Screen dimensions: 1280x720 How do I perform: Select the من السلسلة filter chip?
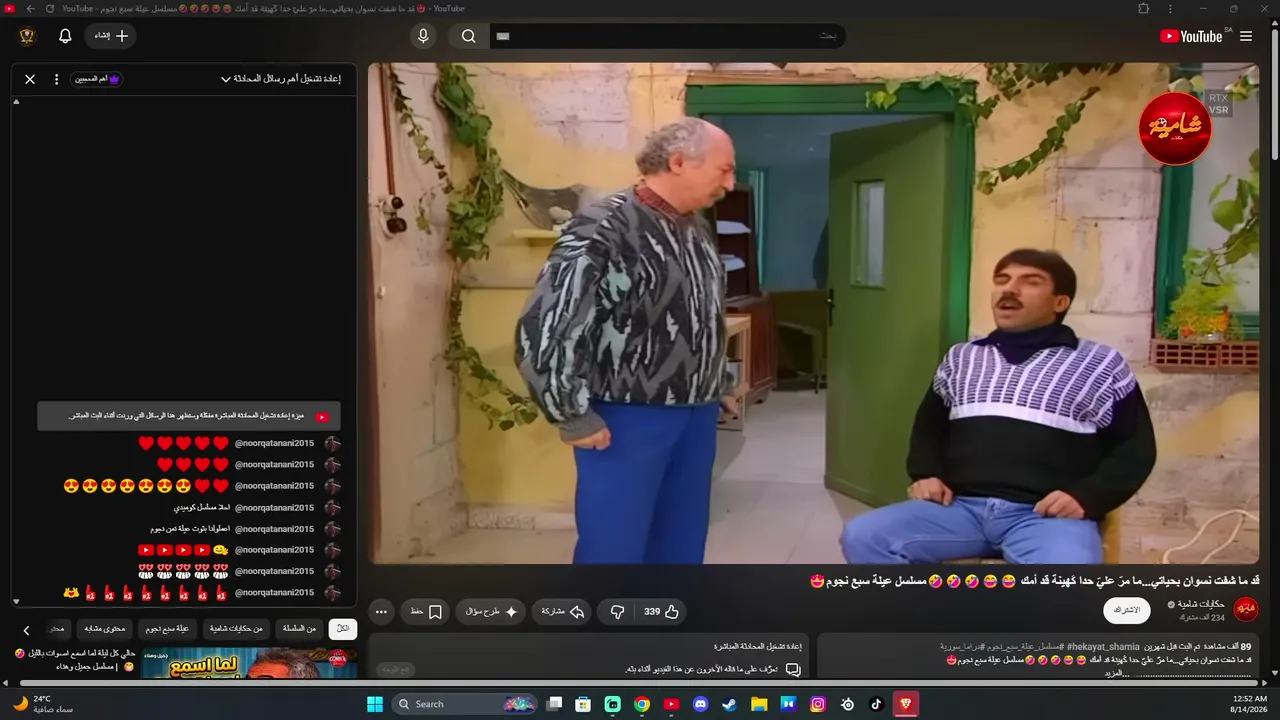point(299,629)
